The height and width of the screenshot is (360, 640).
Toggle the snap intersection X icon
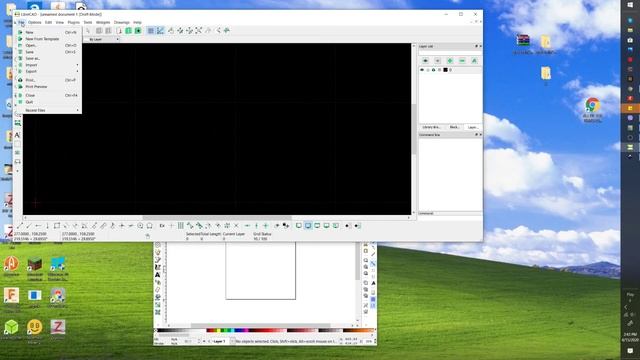click(236, 226)
